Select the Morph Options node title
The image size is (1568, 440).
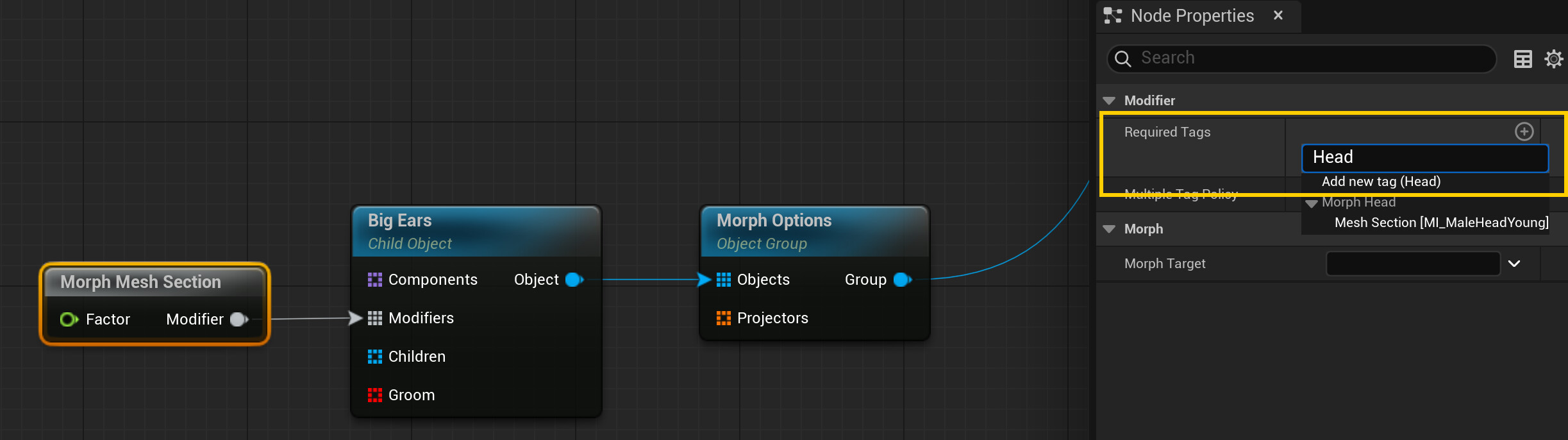(774, 220)
